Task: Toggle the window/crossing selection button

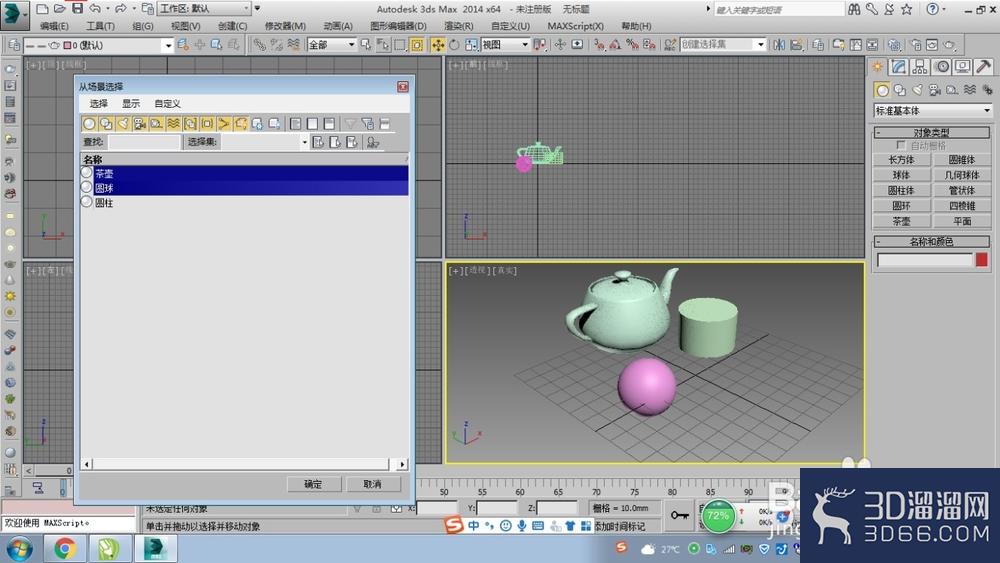Action: click(x=416, y=45)
